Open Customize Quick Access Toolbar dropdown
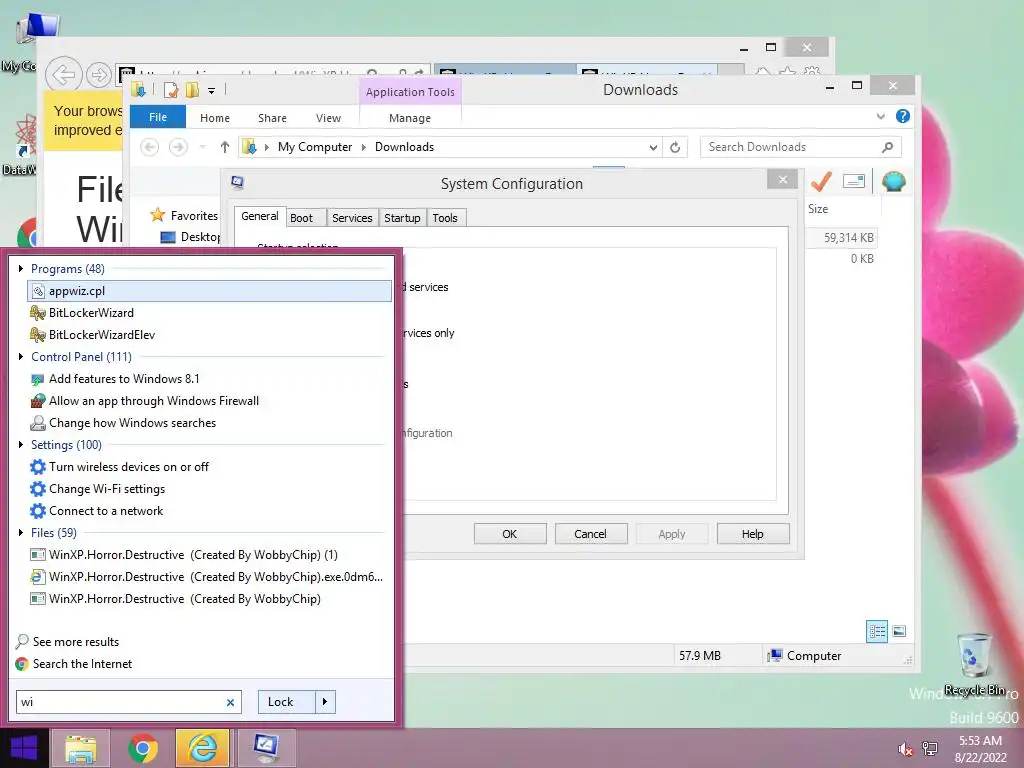Screen dimensions: 1024x768 212,91
